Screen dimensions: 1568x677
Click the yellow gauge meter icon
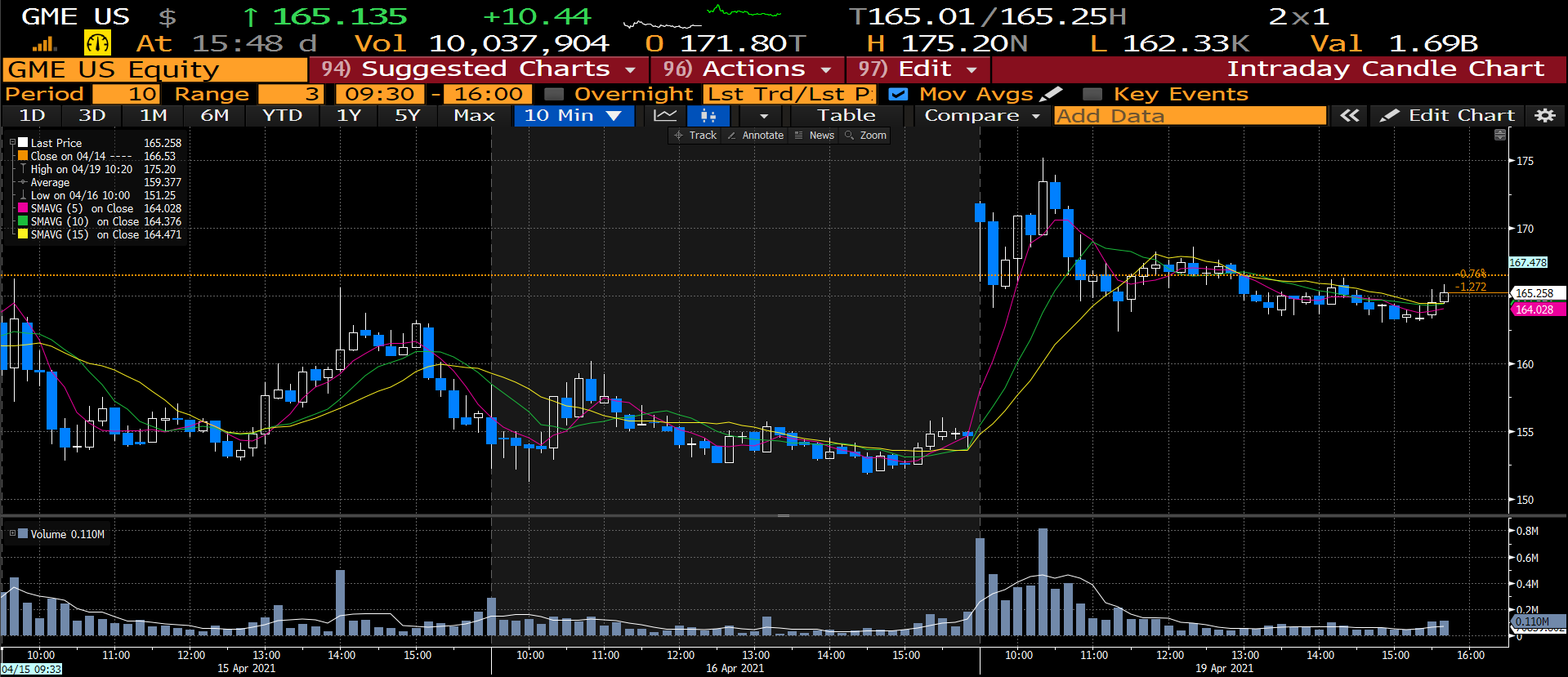(97, 43)
